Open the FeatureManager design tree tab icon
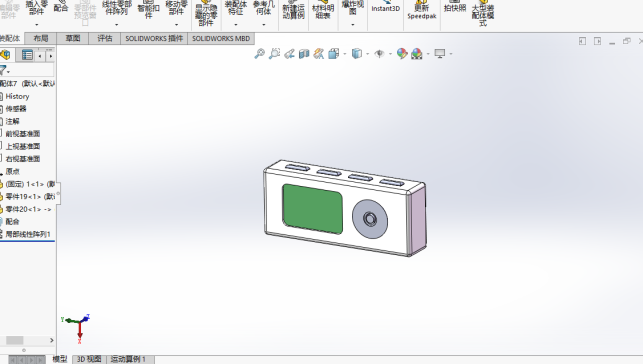 click(6, 55)
